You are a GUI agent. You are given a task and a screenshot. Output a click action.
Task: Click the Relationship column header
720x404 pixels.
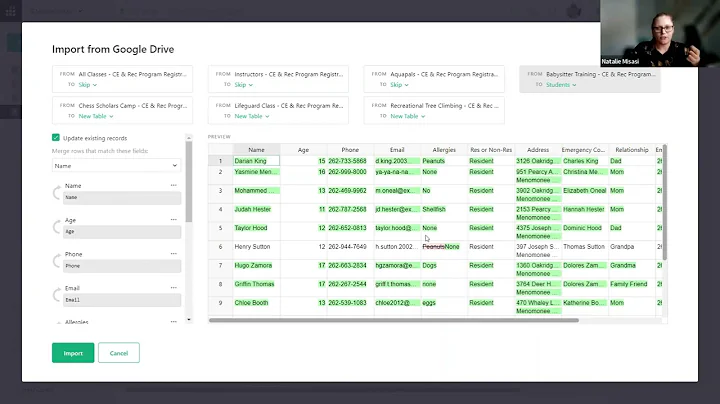point(632,150)
